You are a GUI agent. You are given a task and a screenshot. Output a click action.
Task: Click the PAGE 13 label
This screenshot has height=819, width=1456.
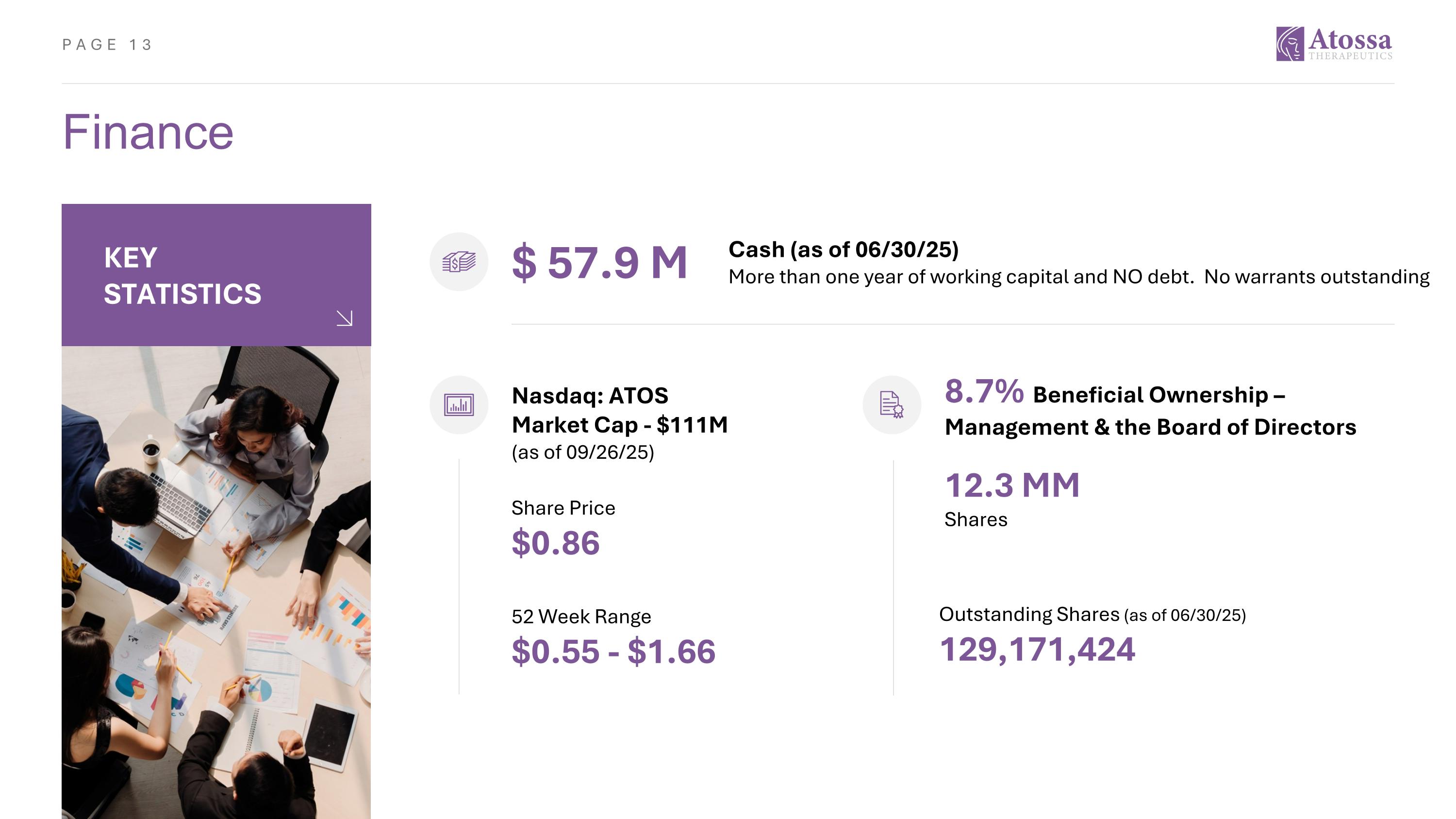(107, 45)
